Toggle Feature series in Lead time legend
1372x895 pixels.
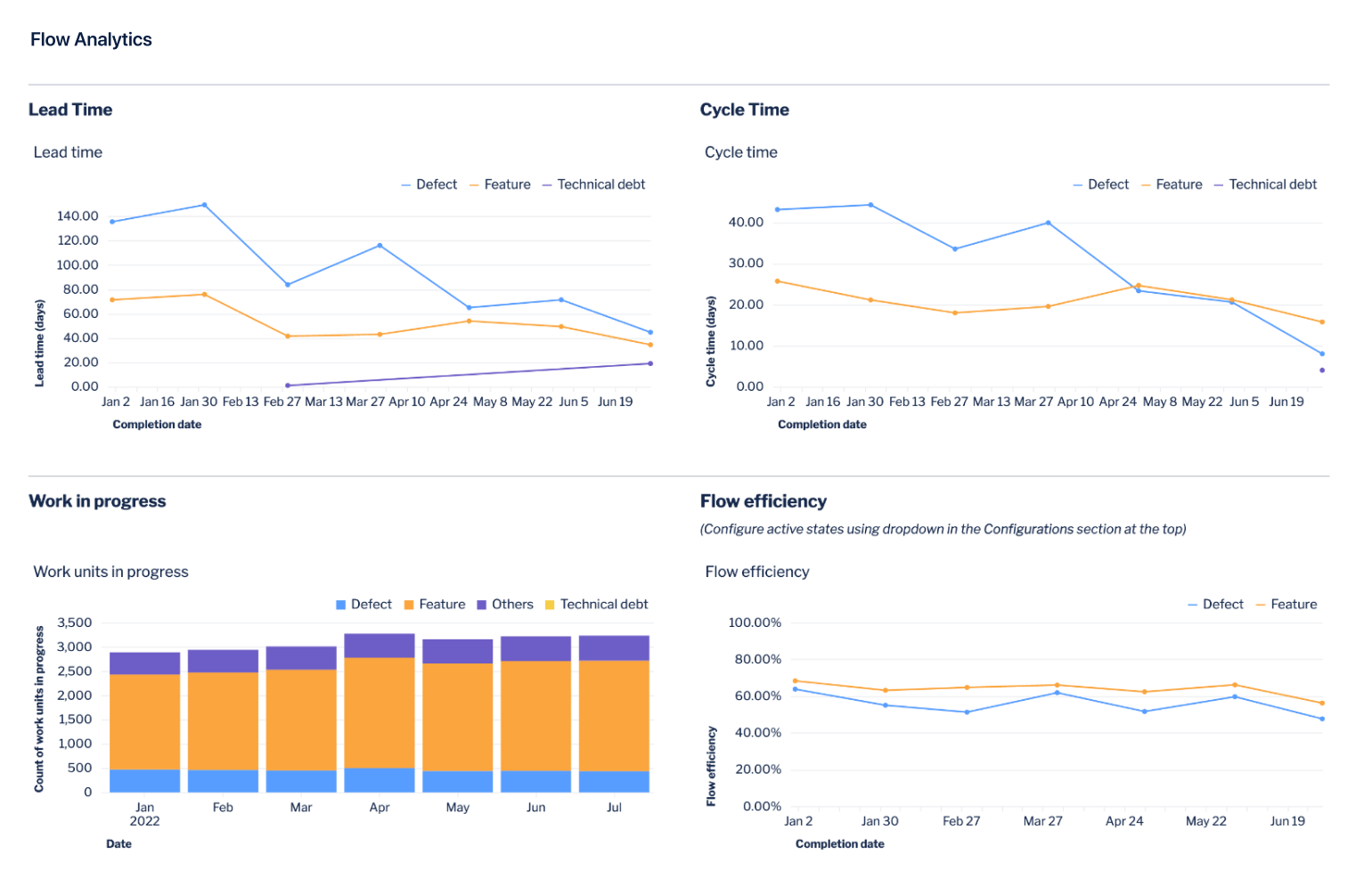500,184
